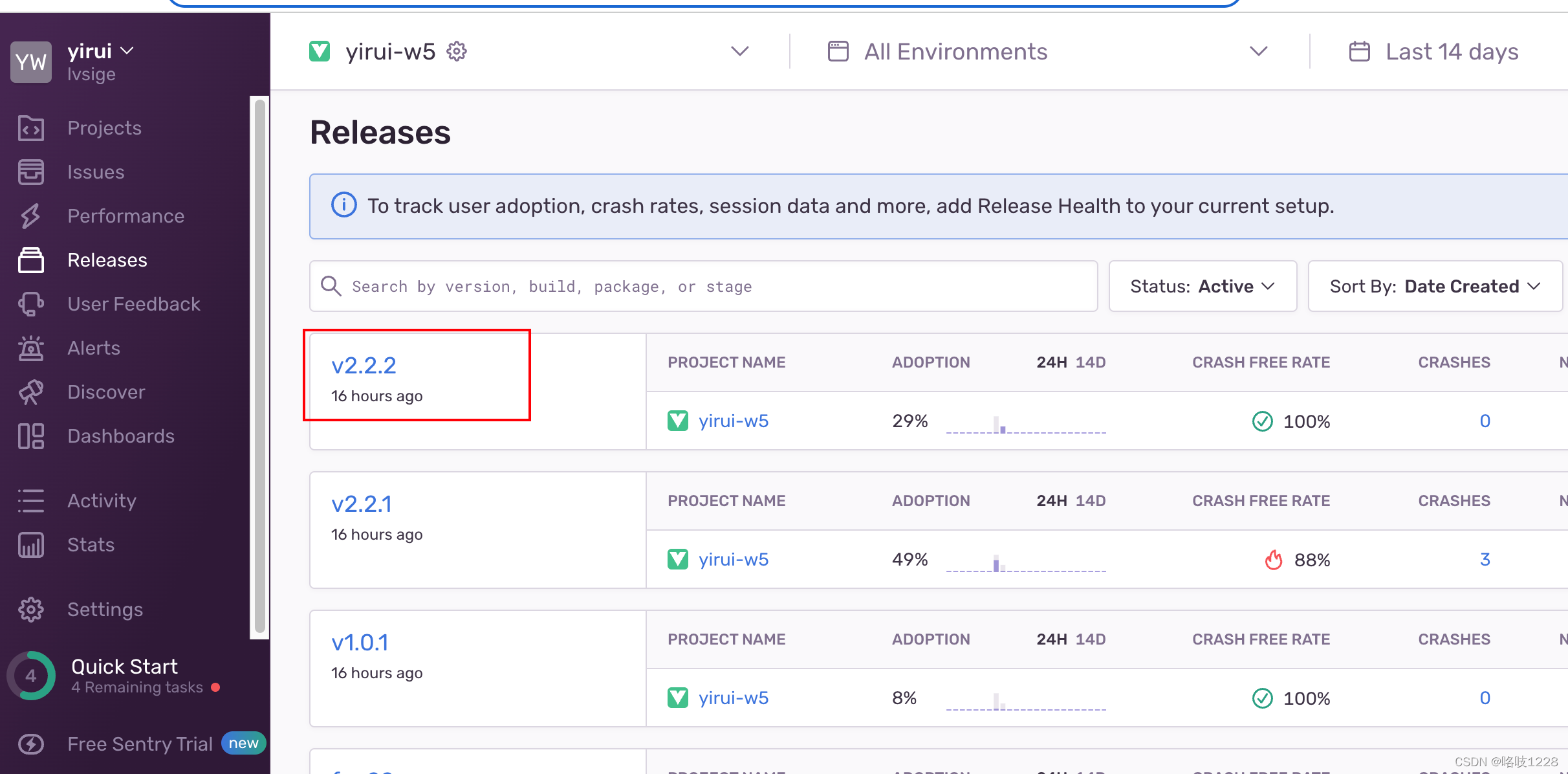This screenshot has height=774, width=1568.
Task: Click the Quick Start progress ring
Action: coord(31,676)
